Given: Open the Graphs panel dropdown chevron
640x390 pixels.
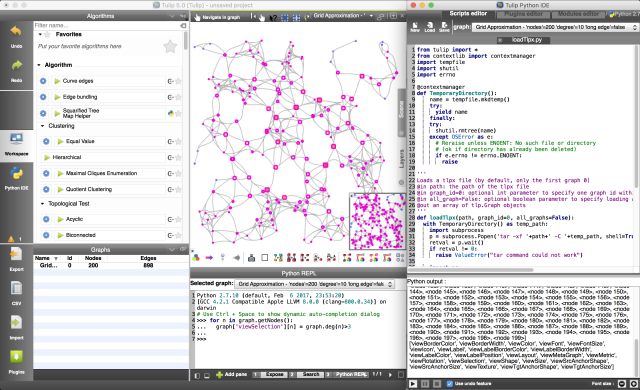Looking at the screenshot, I should click(x=172, y=249).
